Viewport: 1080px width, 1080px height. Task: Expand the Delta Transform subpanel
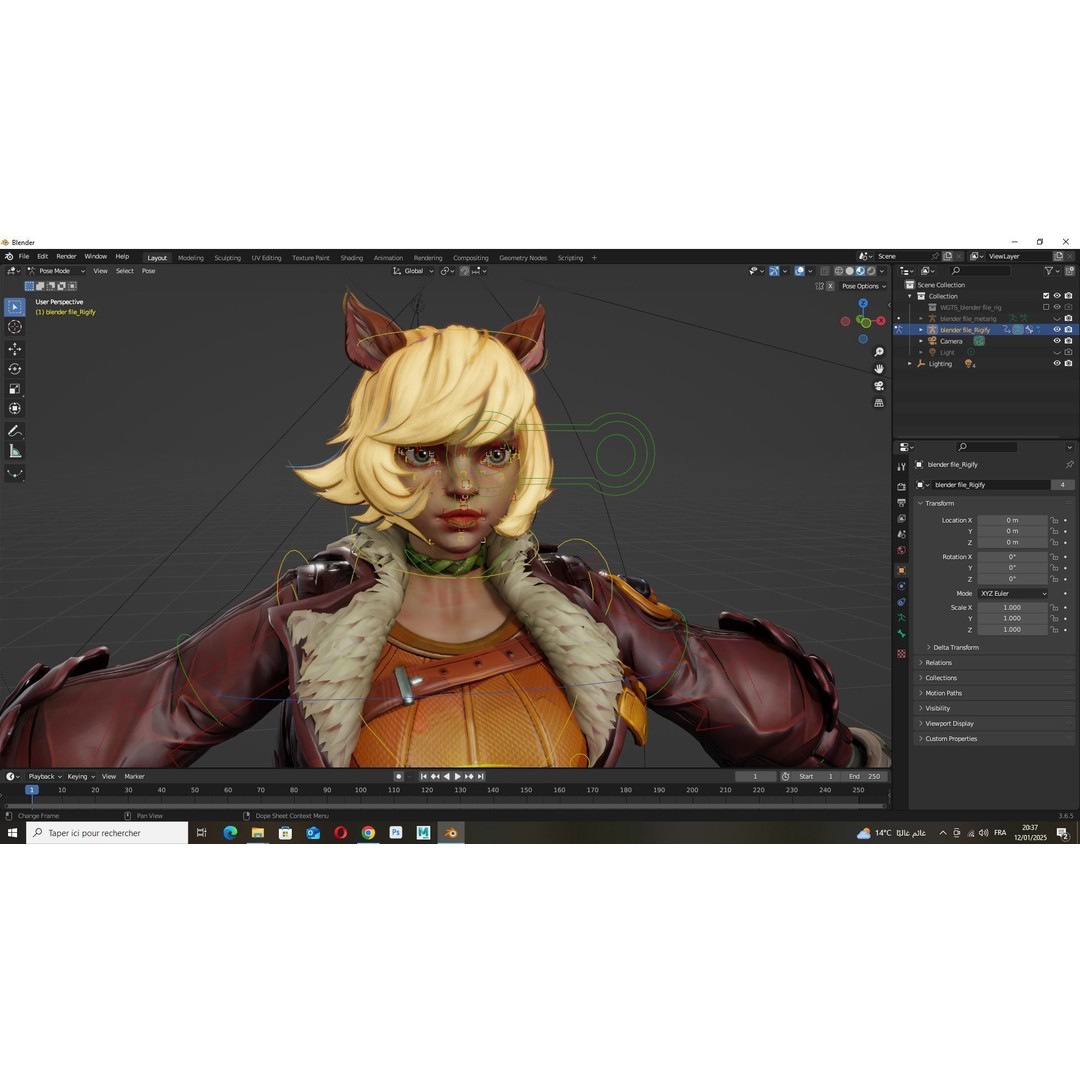(x=928, y=647)
